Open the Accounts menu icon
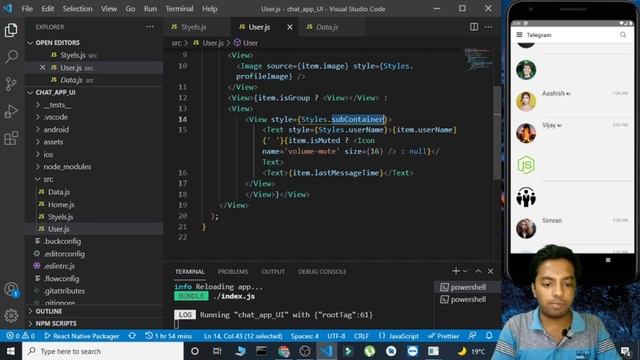The height and width of the screenshot is (360, 640). tap(11, 289)
